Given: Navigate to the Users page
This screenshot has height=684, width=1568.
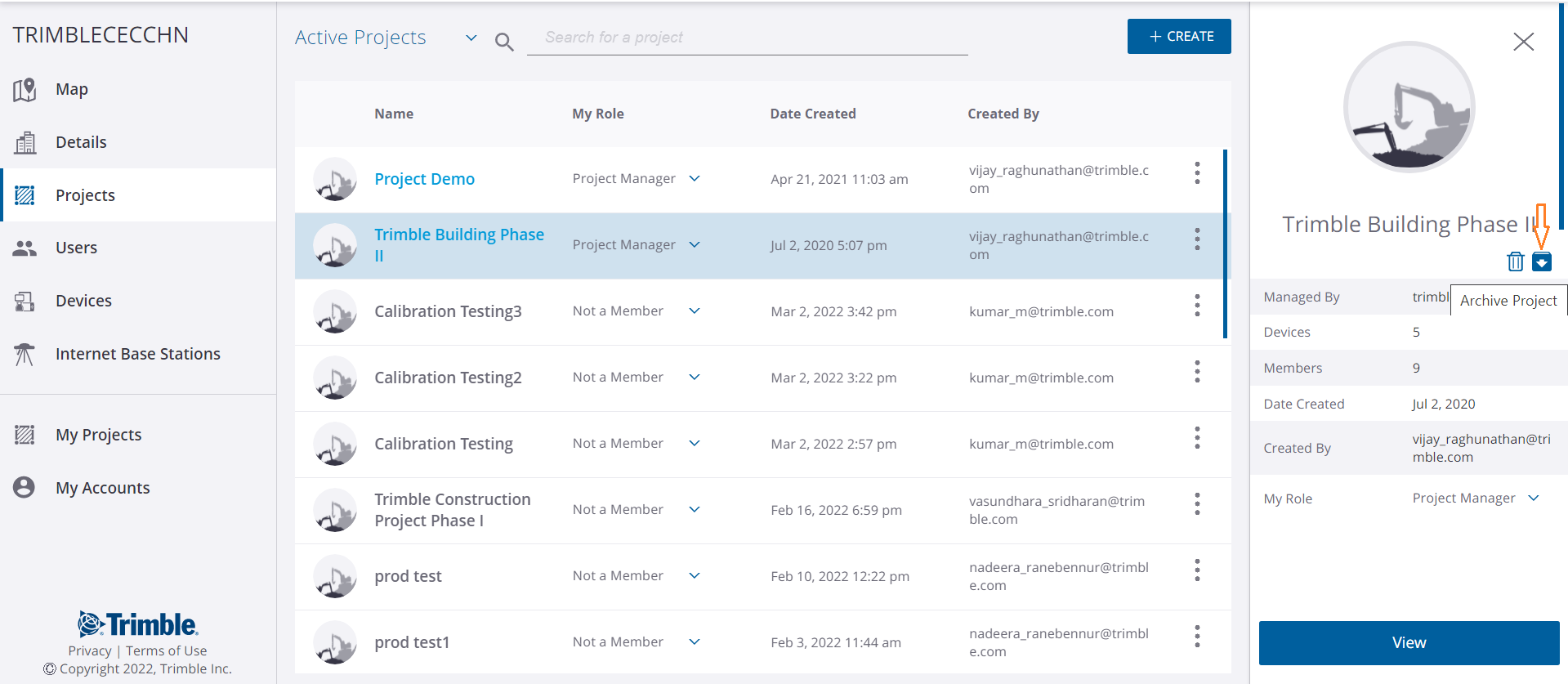Looking at the screenshot, I should point(76,248).
